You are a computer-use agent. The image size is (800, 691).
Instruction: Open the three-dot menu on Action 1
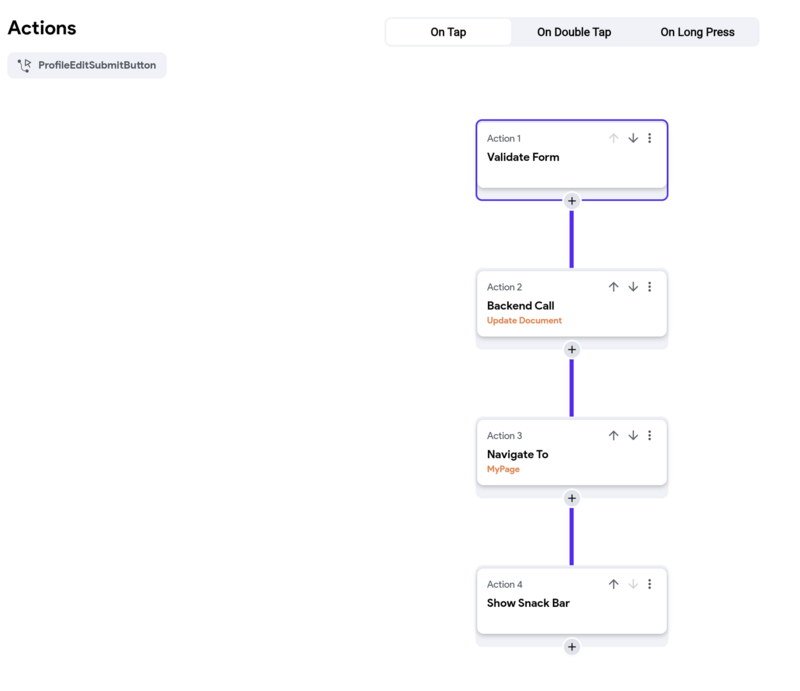(x=650, y=138)
